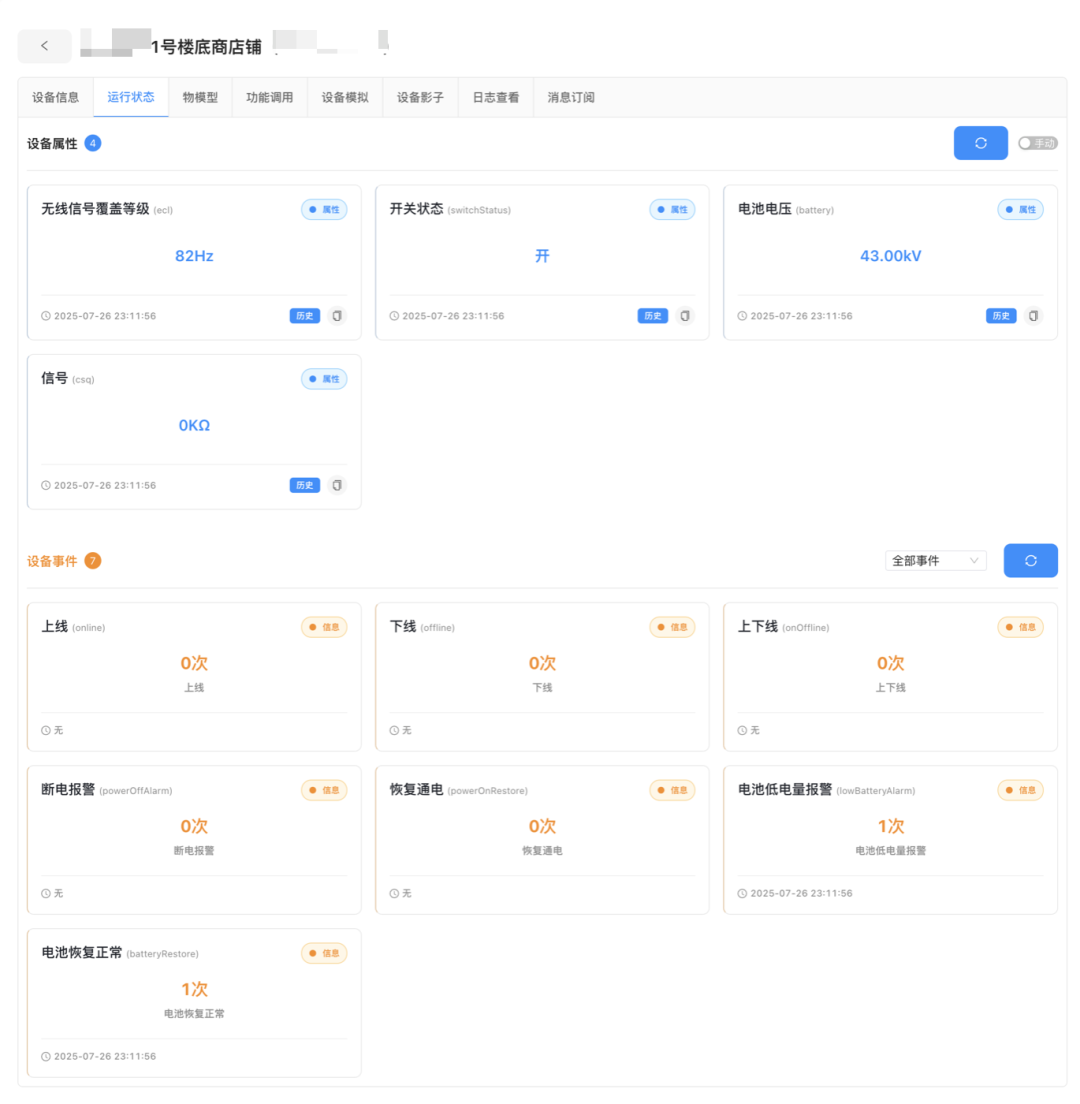Select the 消息订阅 tab

[x=571, y=97]
